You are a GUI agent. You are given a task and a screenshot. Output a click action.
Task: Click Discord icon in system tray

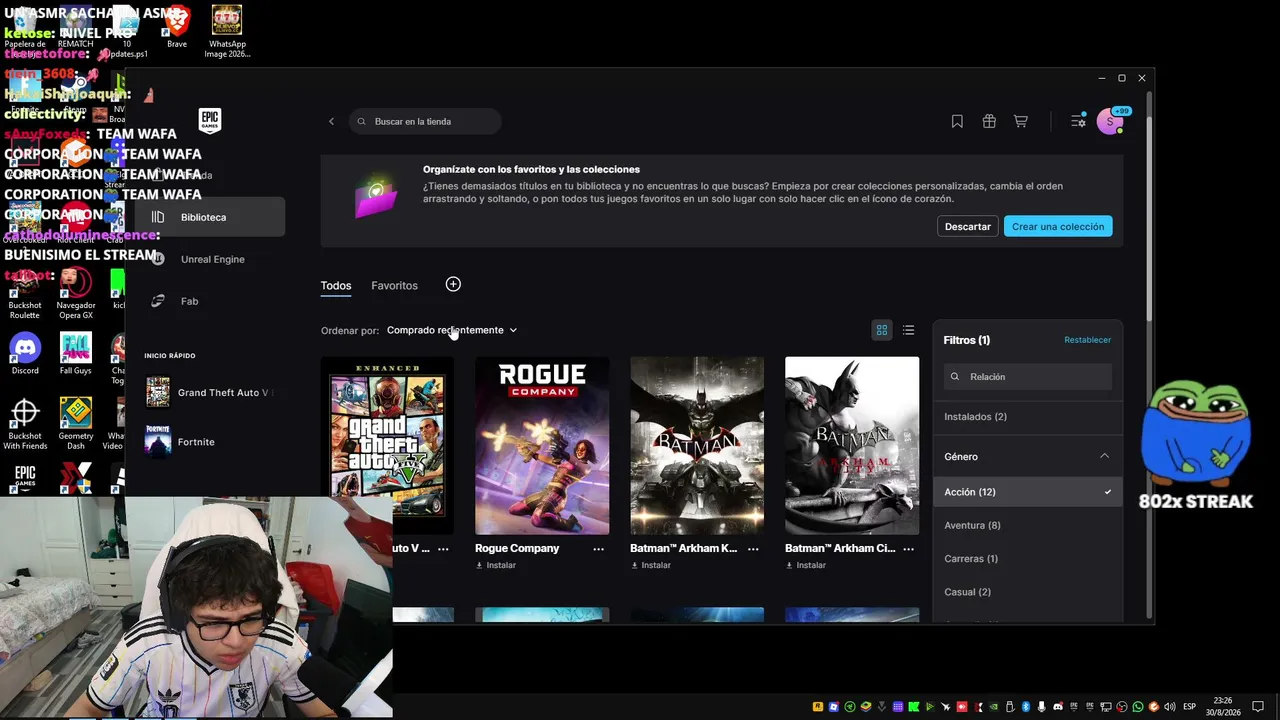[1058, 707]
